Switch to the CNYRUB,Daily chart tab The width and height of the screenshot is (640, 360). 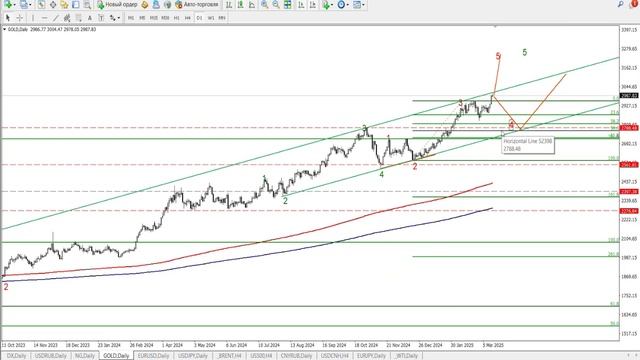coord(296,356)
